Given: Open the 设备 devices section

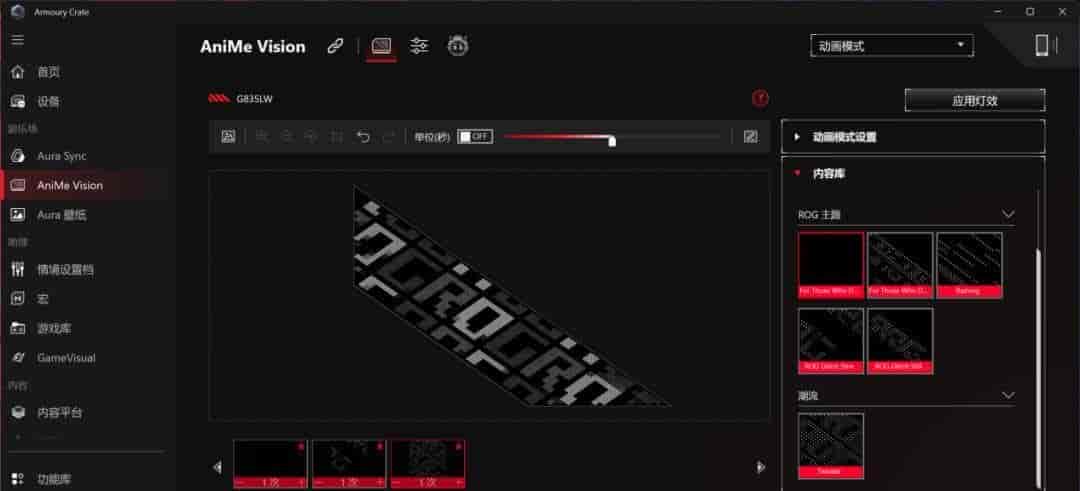Looking at the screenshot, I should pos(48,102).
